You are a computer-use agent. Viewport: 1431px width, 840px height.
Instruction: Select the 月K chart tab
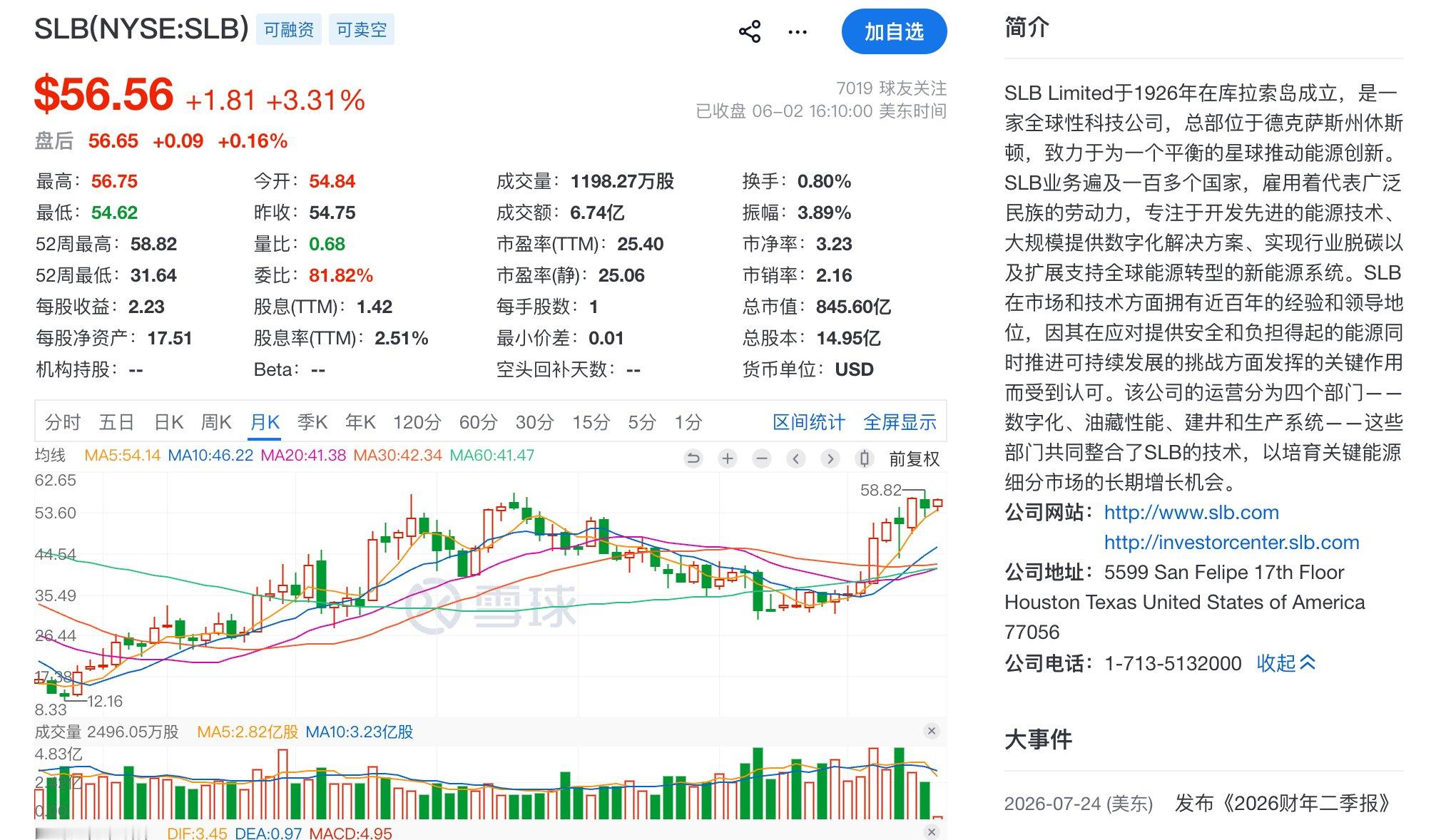[265, 422]
